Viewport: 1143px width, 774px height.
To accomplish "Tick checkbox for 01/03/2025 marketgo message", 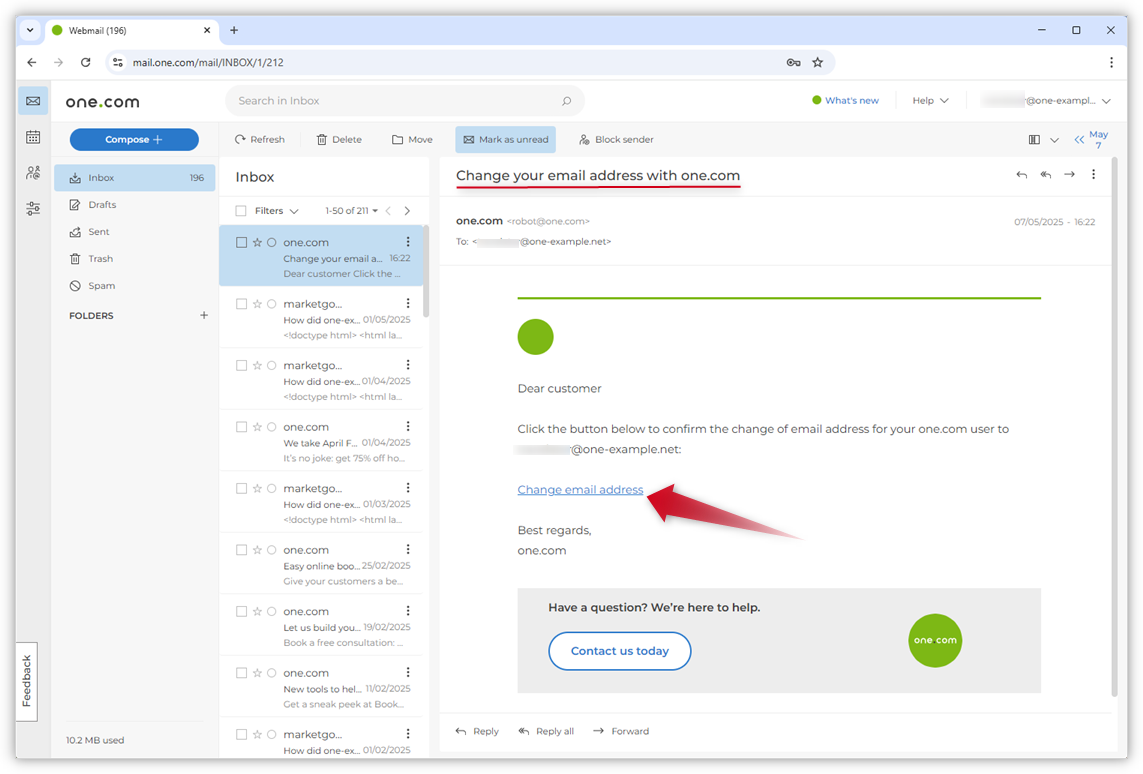I will 241,488.
